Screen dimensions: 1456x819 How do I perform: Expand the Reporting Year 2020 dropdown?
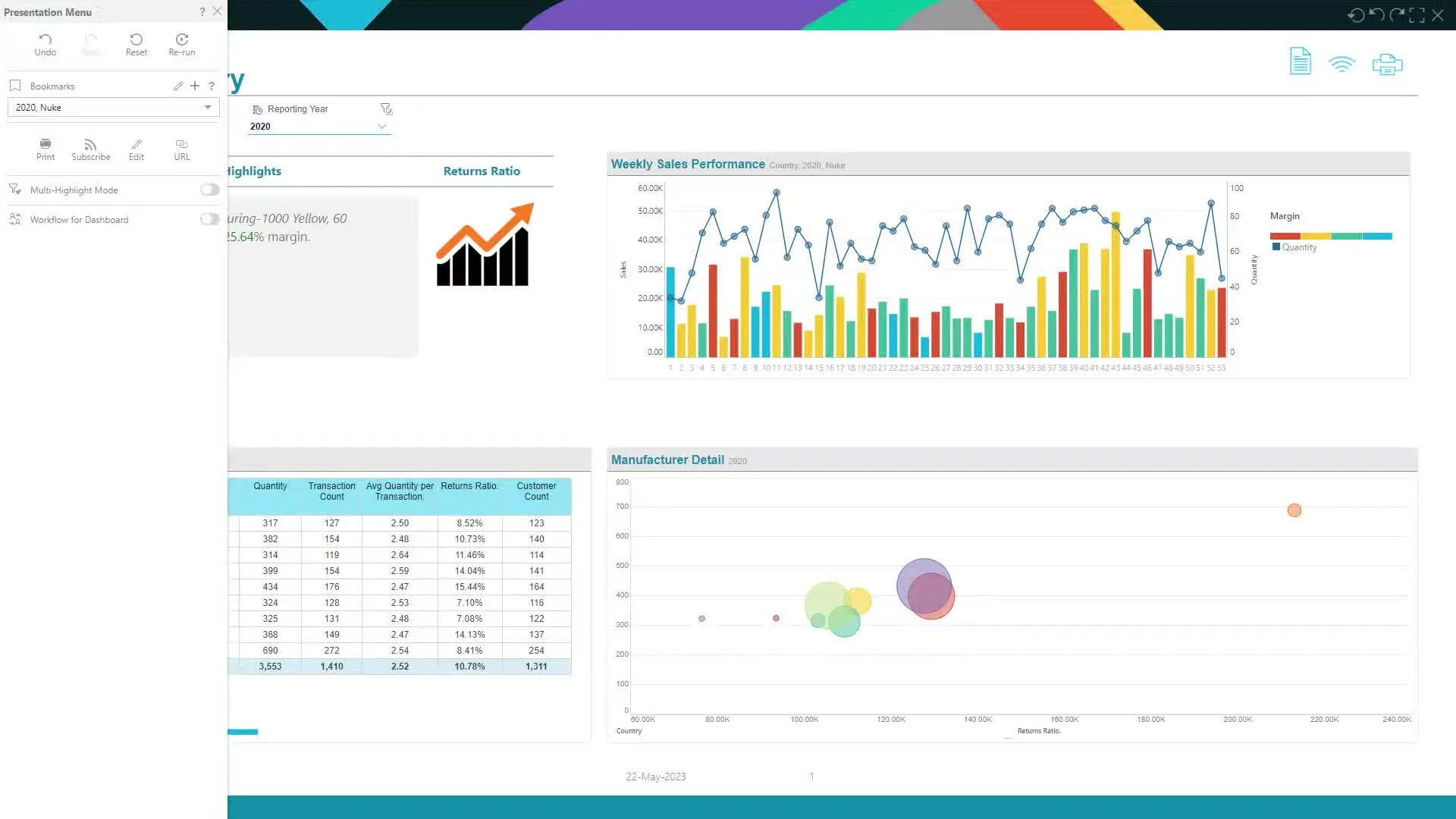click(x=381, y=127)
